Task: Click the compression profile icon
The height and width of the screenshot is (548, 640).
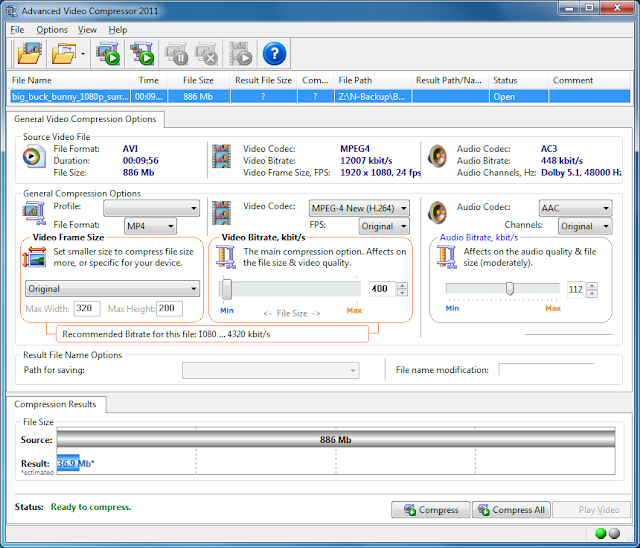Action: point(33,213)
